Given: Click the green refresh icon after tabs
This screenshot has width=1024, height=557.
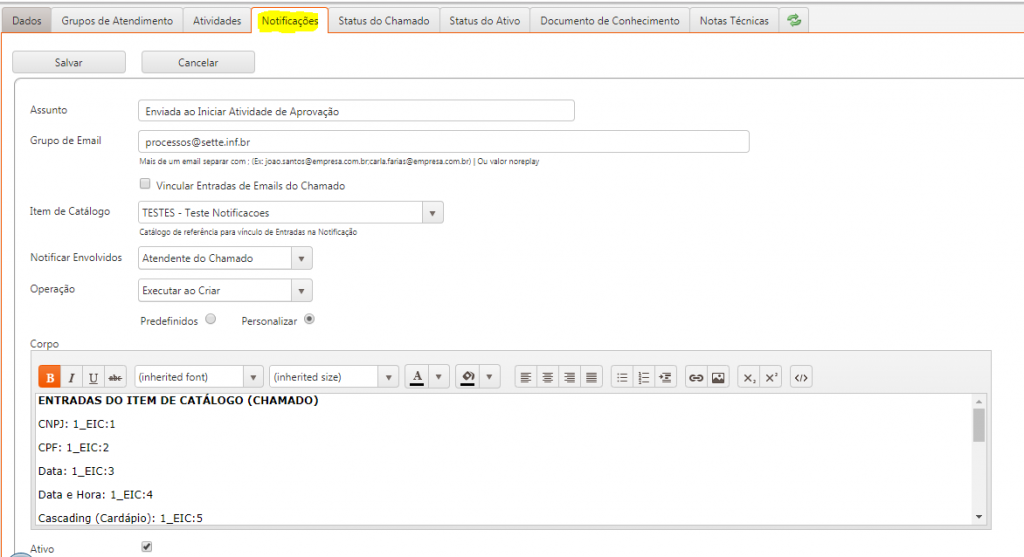Looking at the screenshot, I should [794, 20].
